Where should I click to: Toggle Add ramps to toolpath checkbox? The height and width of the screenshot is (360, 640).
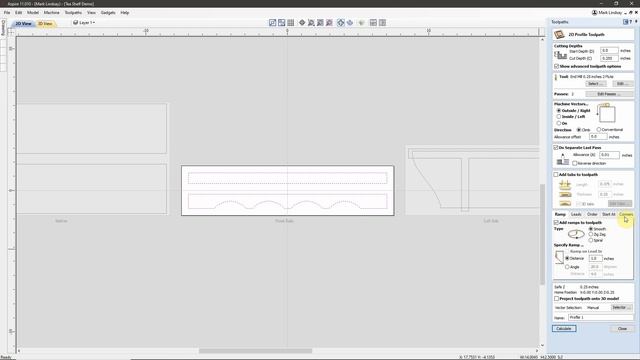(x=556, y=223)
